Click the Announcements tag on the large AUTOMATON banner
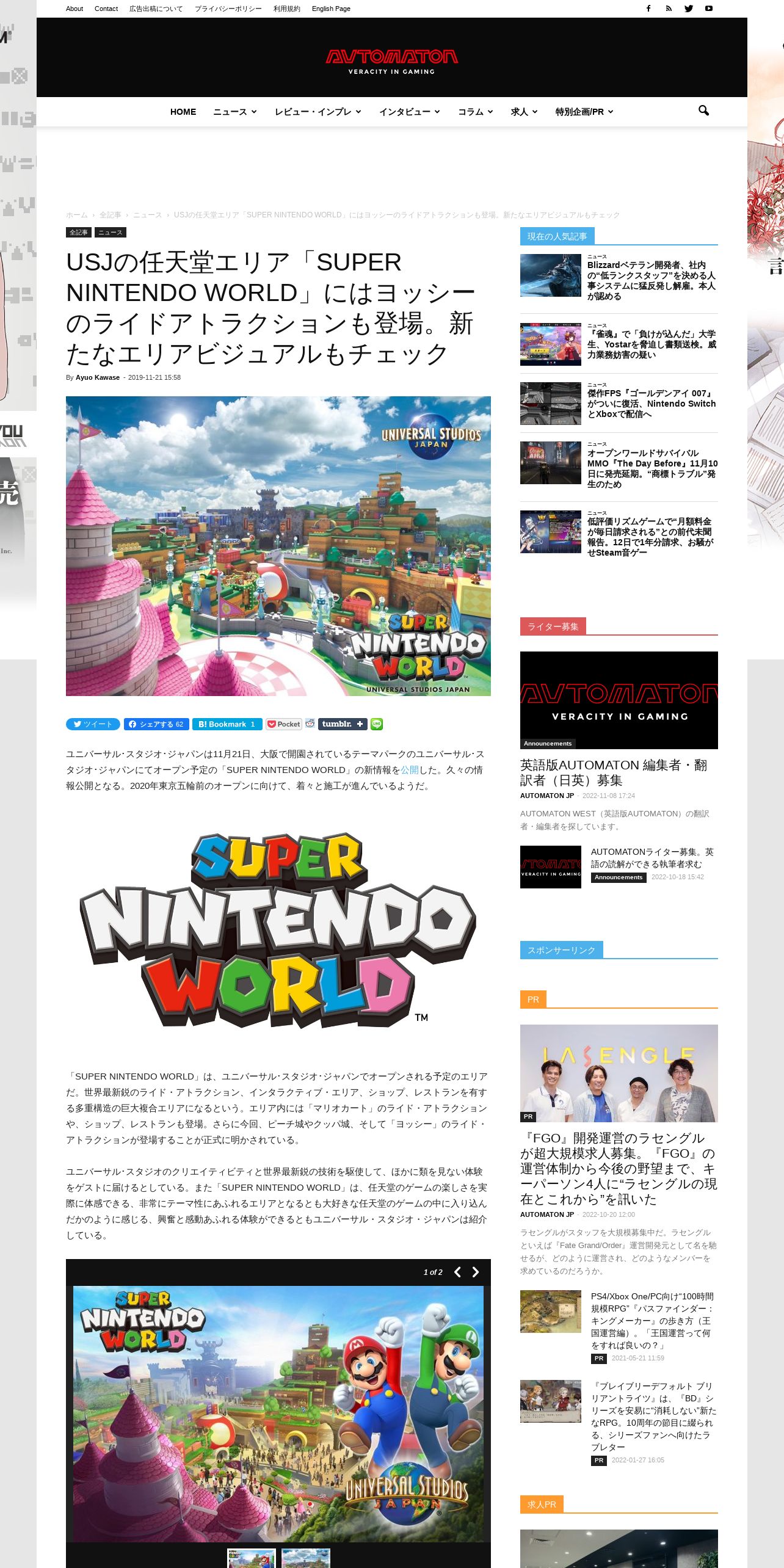This screenshot has width=784, height=1568. [x=548, y=744]
